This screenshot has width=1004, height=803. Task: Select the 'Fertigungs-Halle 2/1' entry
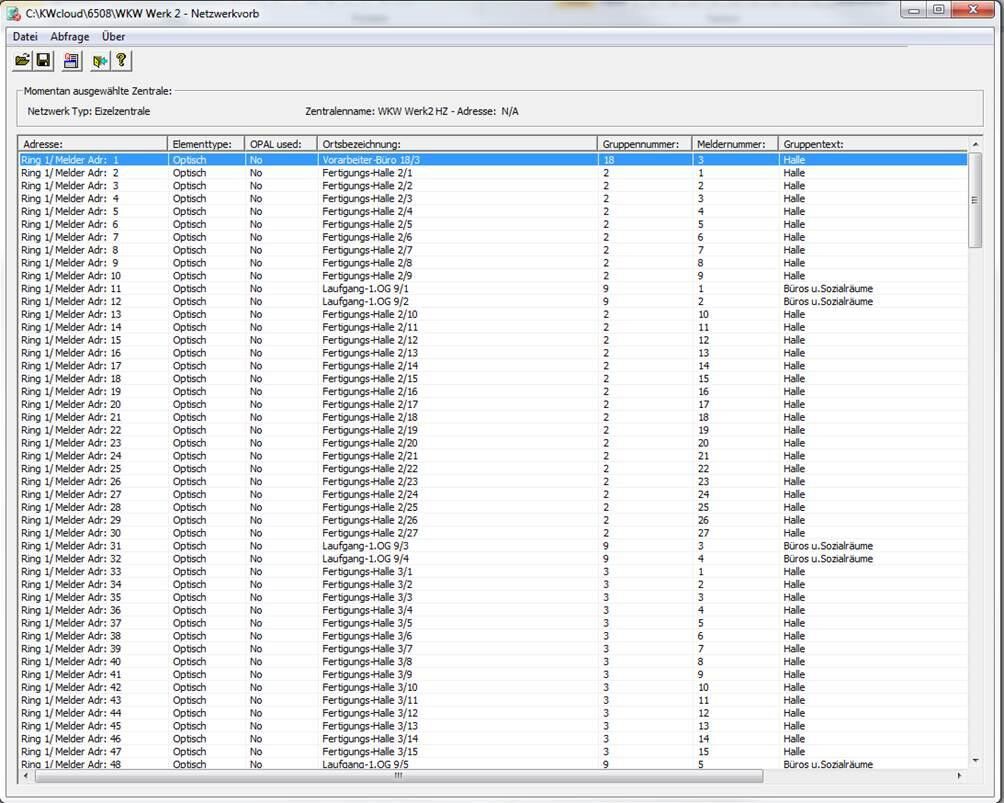click(367, 173)
